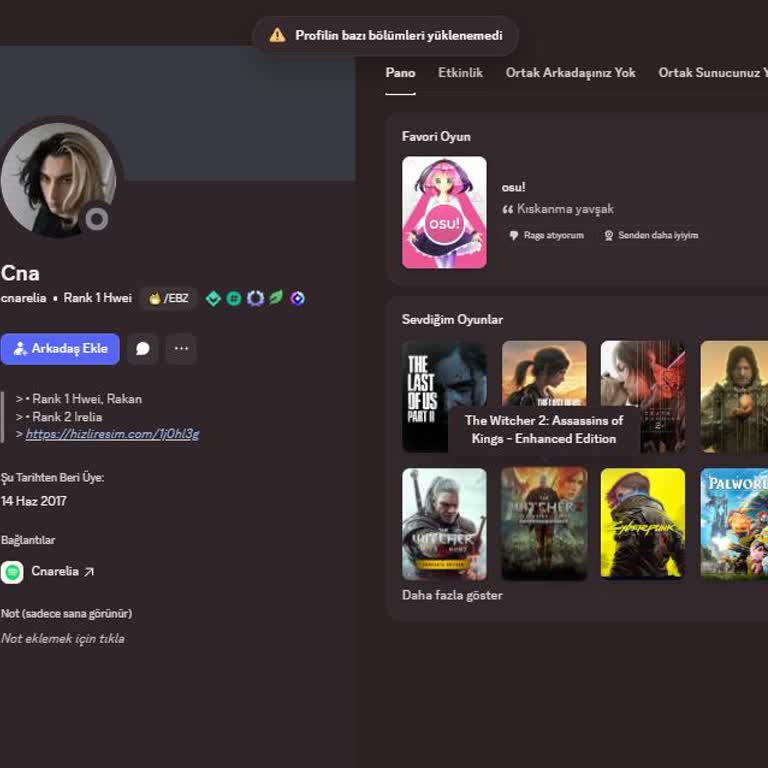This screenshot has width=768, height=768.
Task: Click the Favori Oyun section heading
Action: pyautogui.click(x=436, y=137)
